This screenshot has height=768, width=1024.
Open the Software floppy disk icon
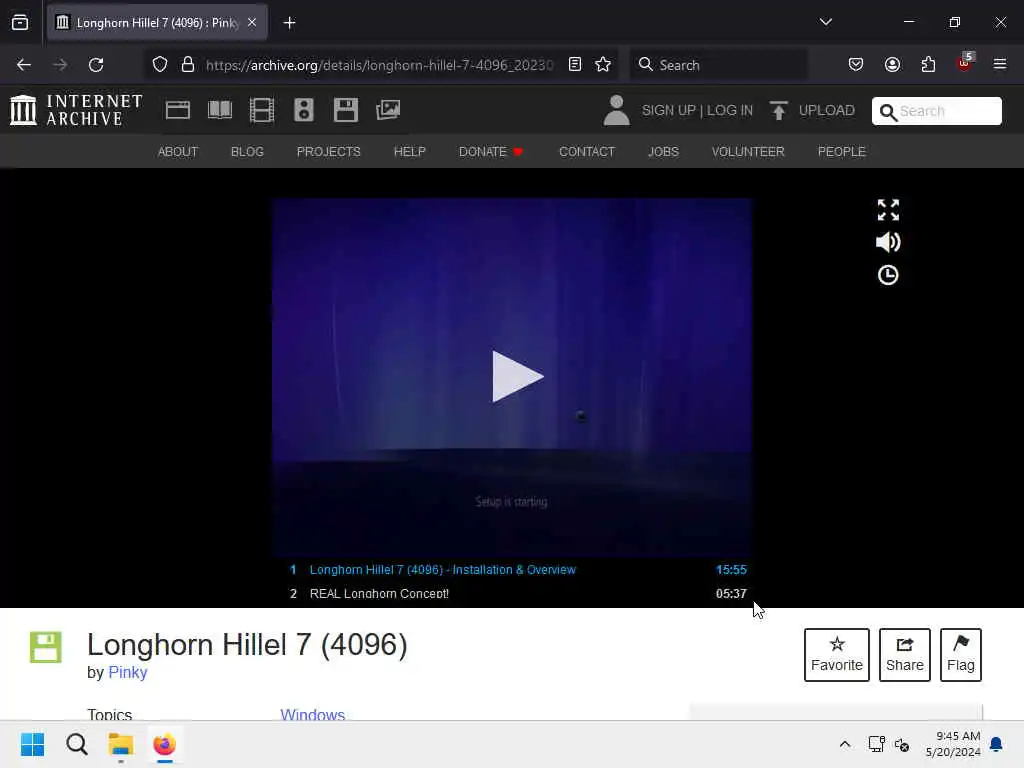pos(345,110)
